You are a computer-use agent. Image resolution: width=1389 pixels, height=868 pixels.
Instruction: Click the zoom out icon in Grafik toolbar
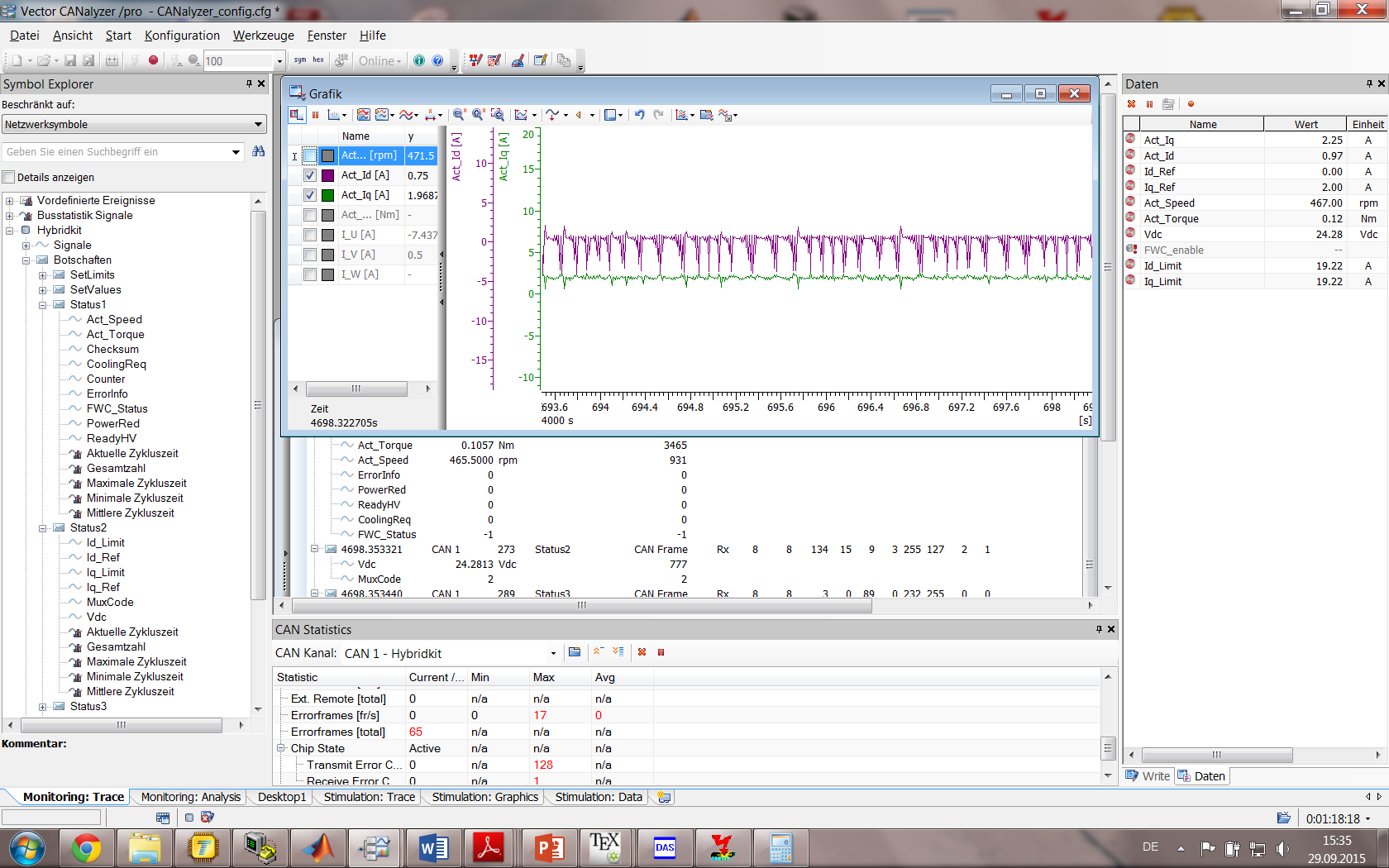pos(459,116)
